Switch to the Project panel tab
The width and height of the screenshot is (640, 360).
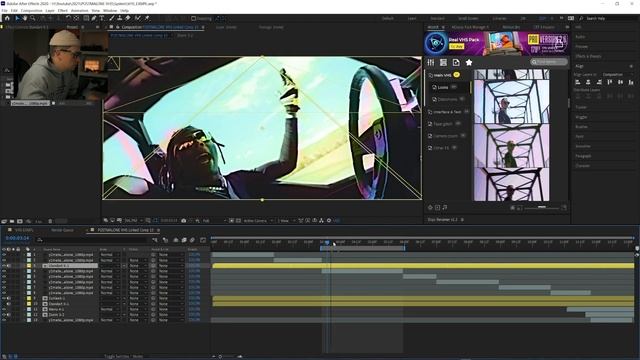click(x=72, y=27)
